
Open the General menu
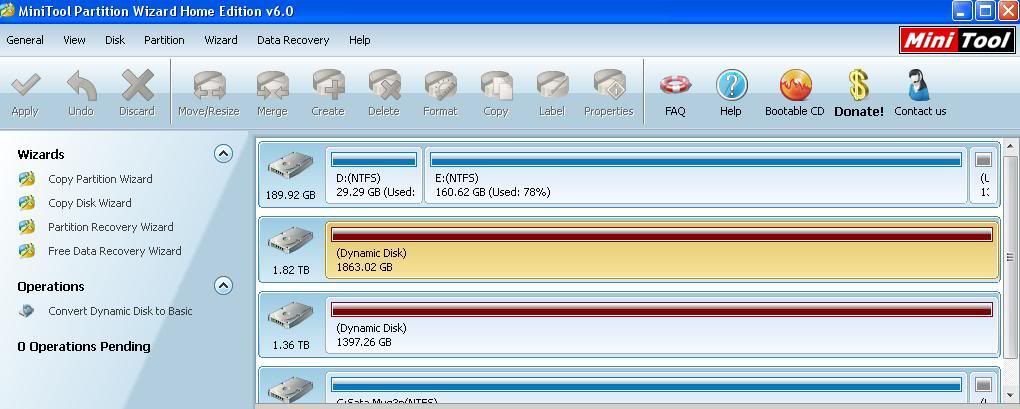[25, 40]
